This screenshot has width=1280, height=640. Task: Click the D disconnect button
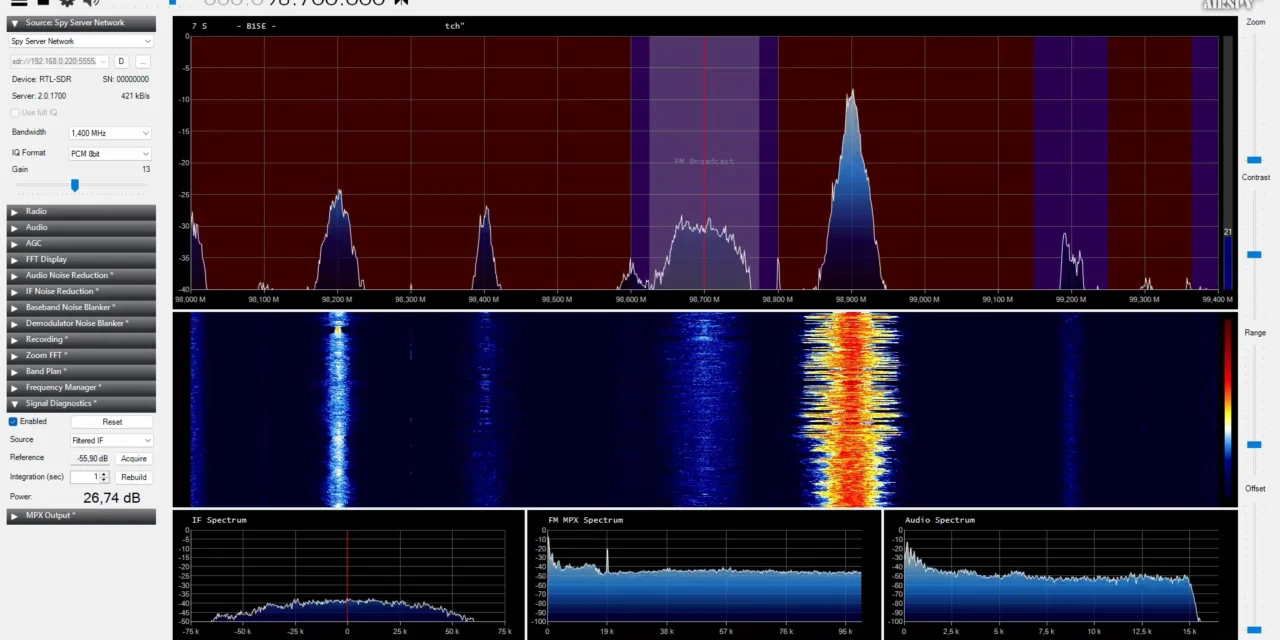(x=121, y=61)
